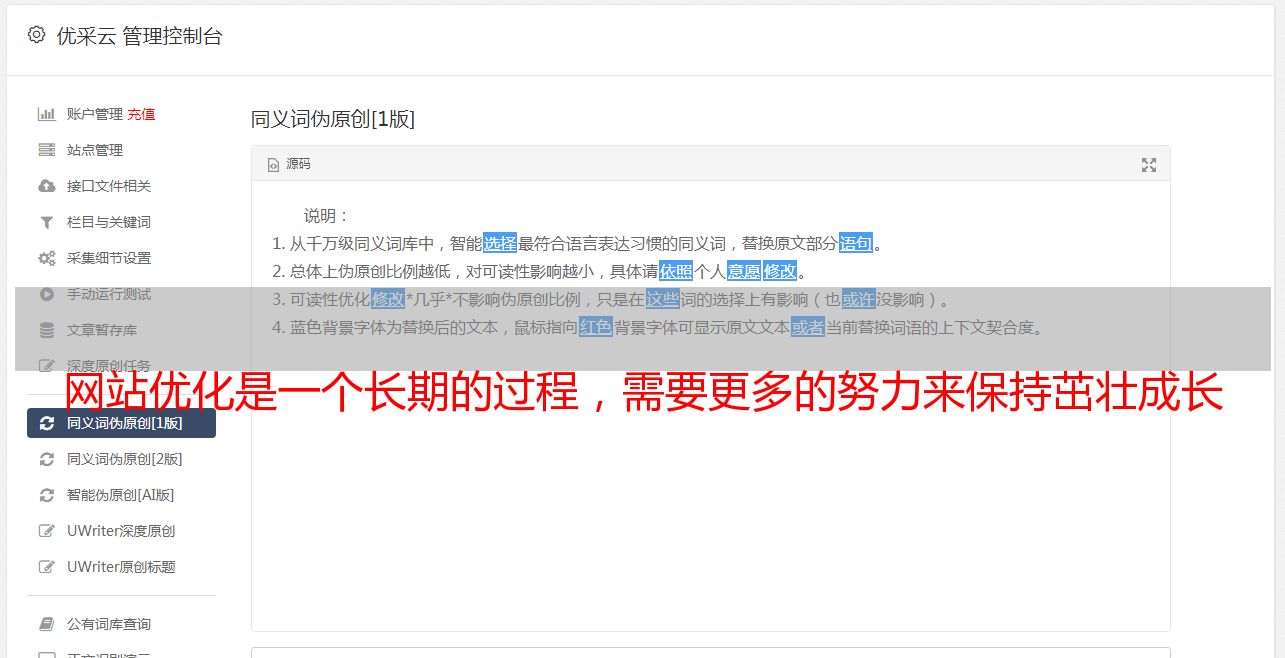Open 账户管理 bar chart icon
Image resolution: width=1285 pixels, height=658 pixels.
tap(46, 114)
